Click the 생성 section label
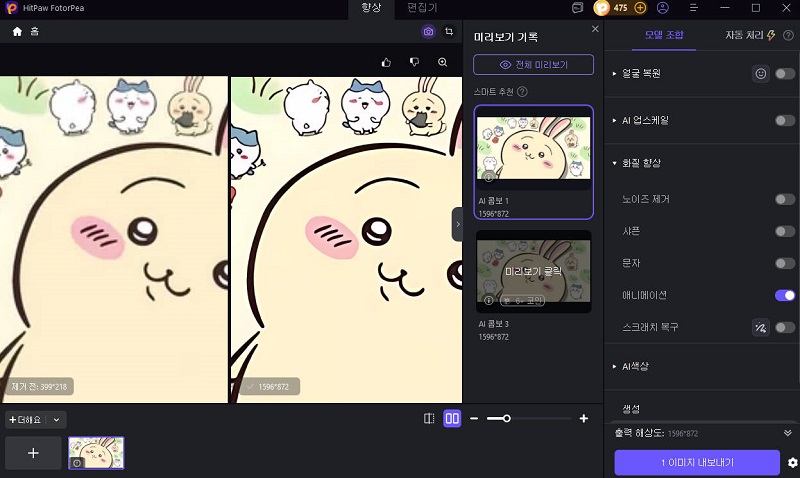Viewport: 800px width, 478px height. [x=631, y=409]
